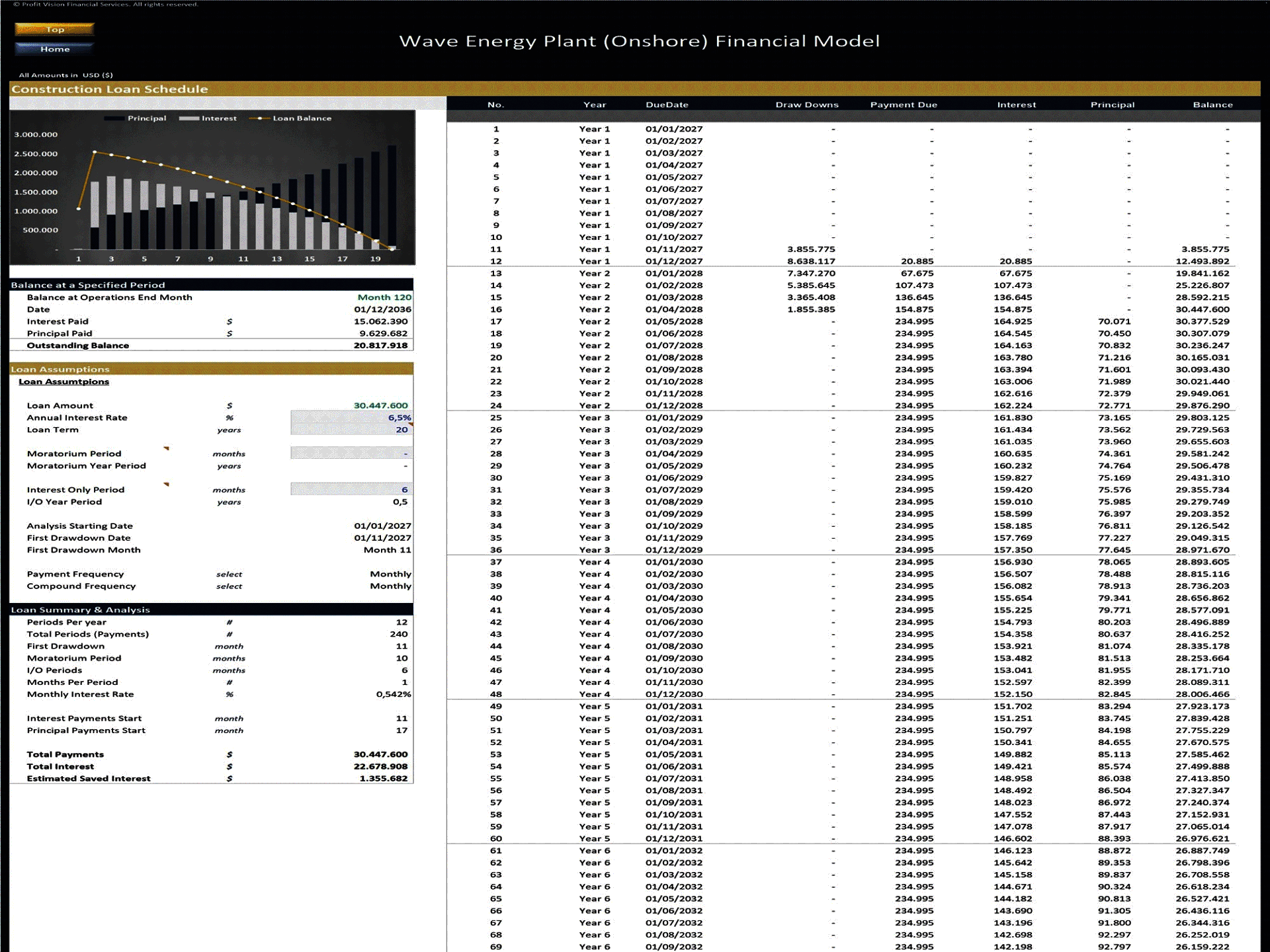Screen dimensions: 1270x952
Task: Select the Principal Paid value 9.629.682
Action: [x=384, y=333]
